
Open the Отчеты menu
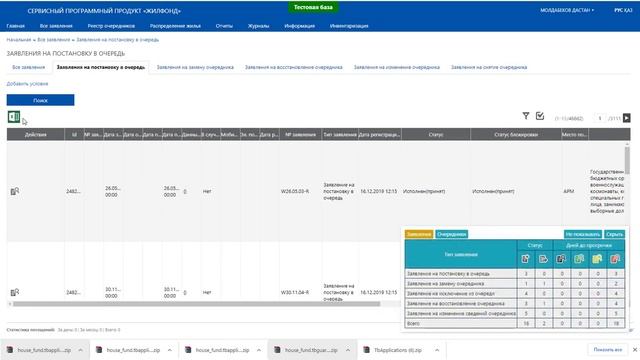click(224, 26)
